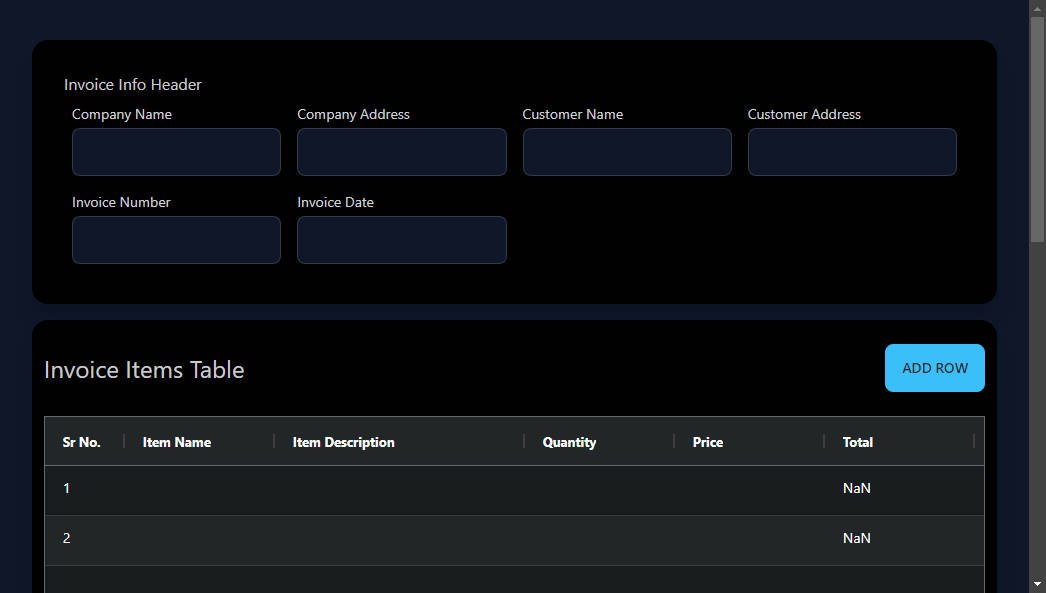This screenshot has width=1046, height=593.
Task: Click the Company Address input field
Action: tap(401, 151)
